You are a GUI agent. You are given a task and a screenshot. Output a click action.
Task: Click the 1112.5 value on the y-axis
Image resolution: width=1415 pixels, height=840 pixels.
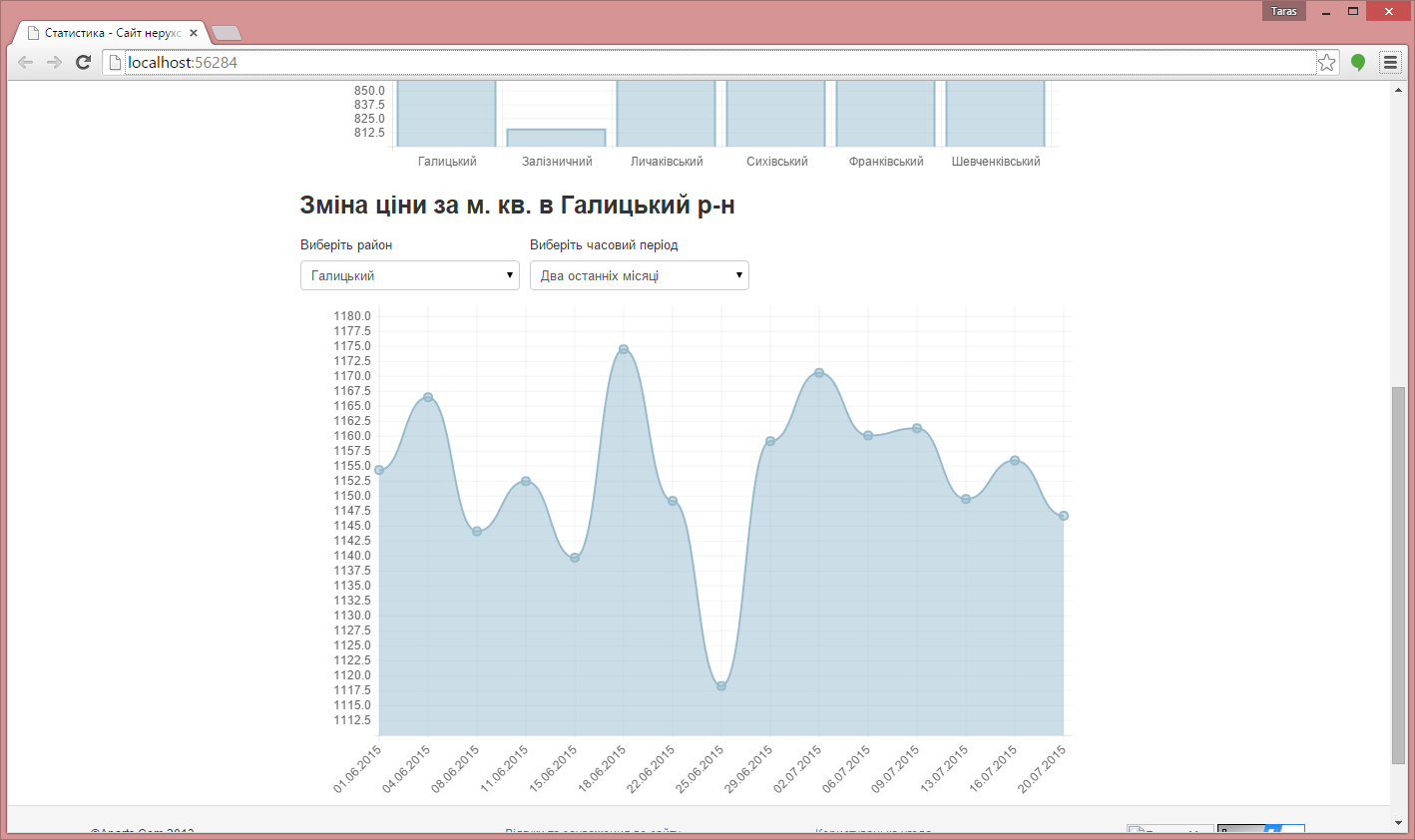click(x=352, y=720)
